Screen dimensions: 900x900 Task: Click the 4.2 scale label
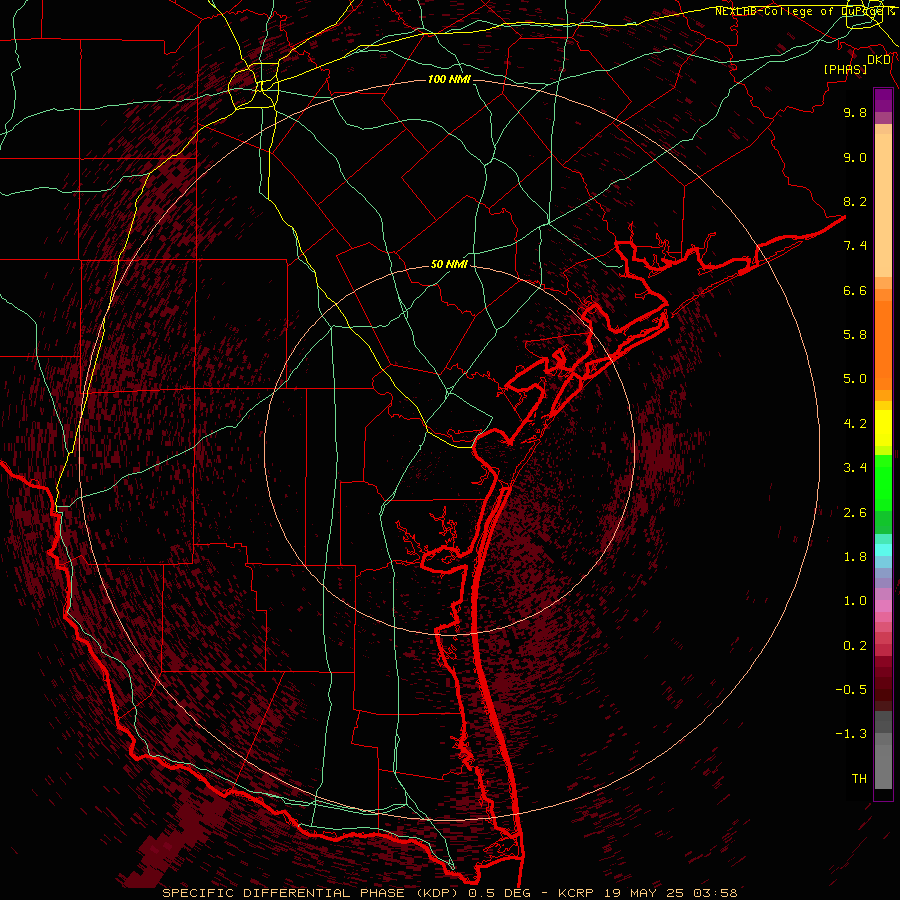pos(855,424)
